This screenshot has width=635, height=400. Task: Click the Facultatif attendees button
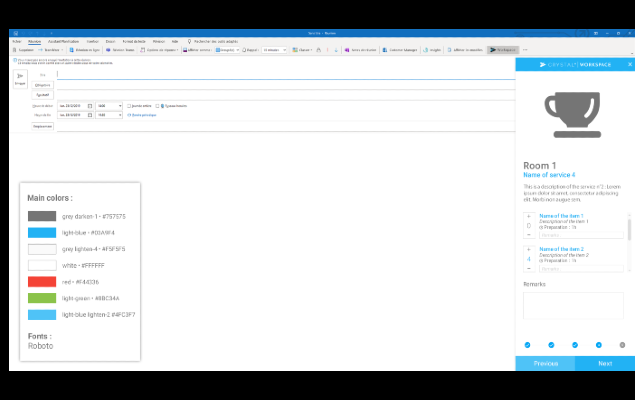(x=43, y=95)
